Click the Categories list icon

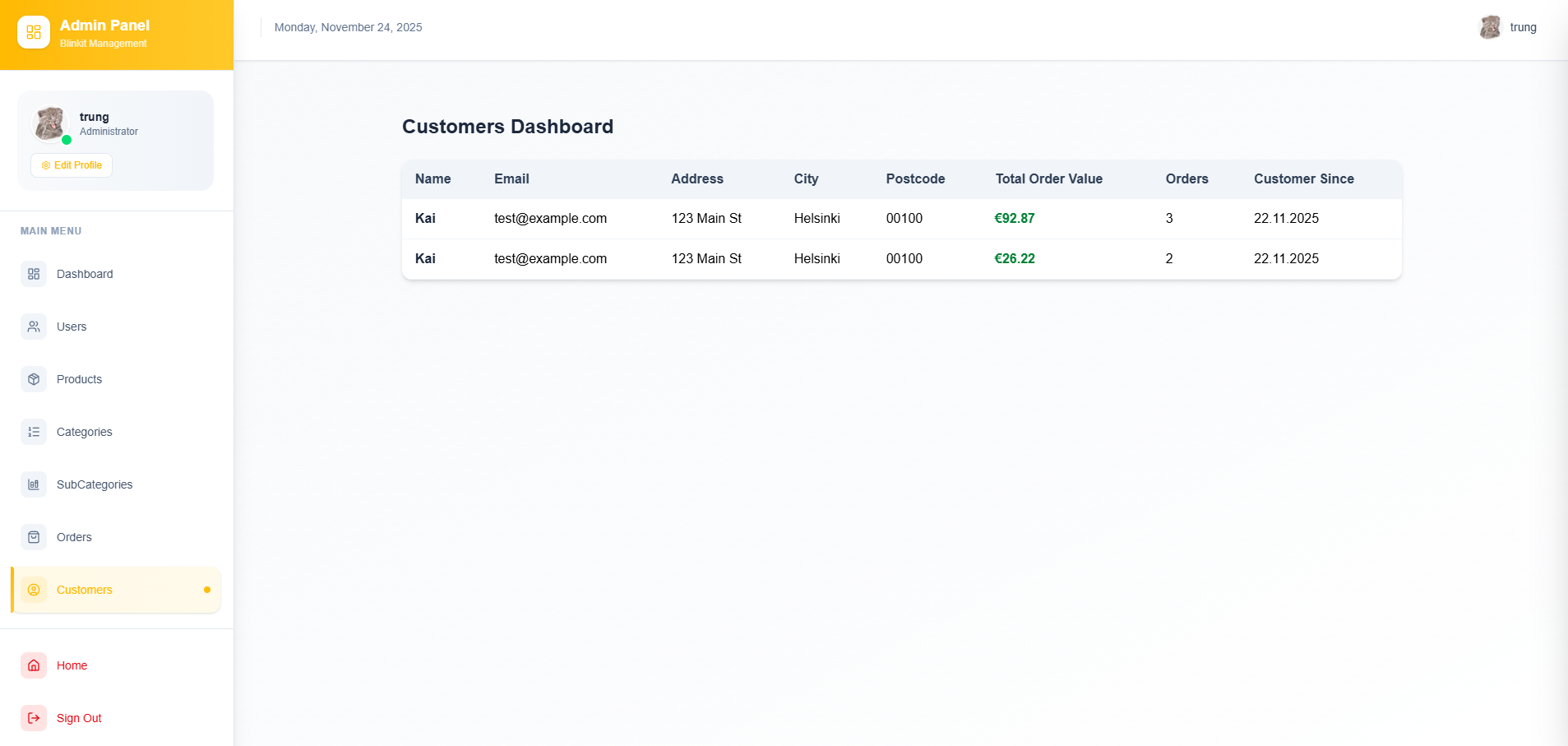34,432
